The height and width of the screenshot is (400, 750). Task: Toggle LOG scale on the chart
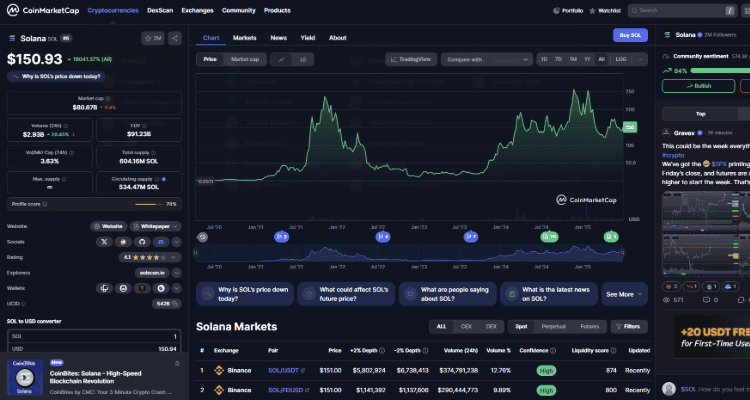point(621,59)
